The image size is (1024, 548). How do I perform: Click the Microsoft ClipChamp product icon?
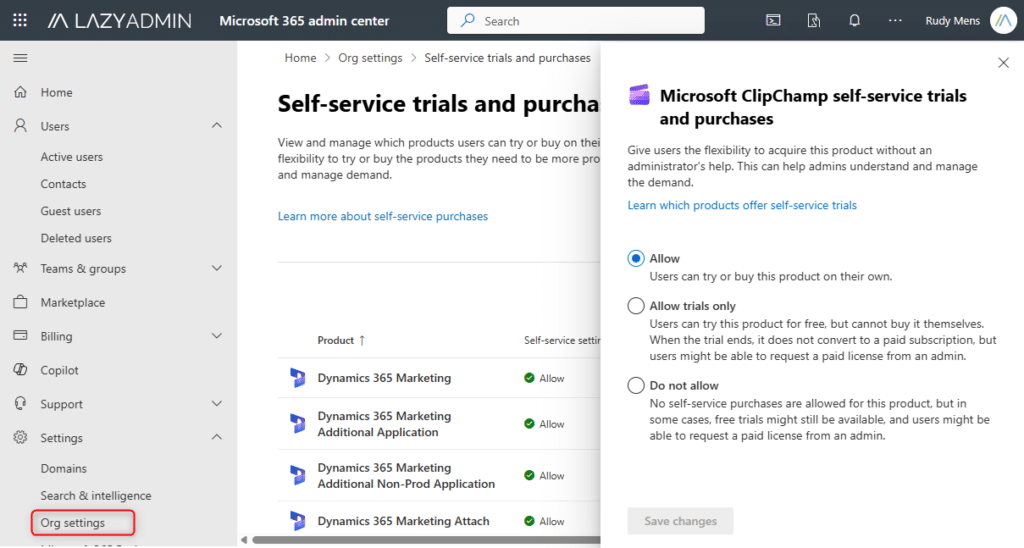(x=639, y=95)
